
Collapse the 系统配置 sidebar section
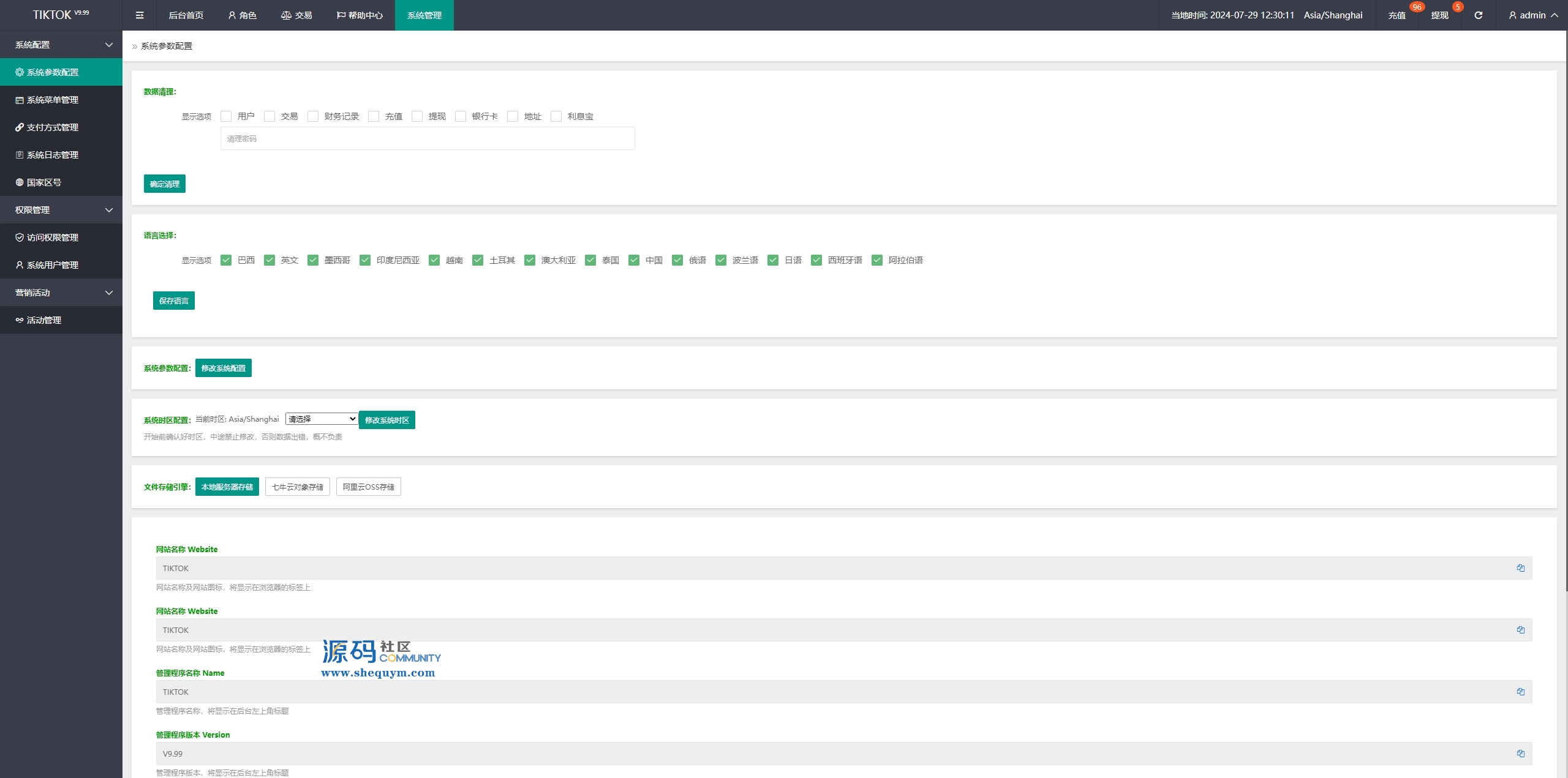pyautogui.click(x=61, y=45)
